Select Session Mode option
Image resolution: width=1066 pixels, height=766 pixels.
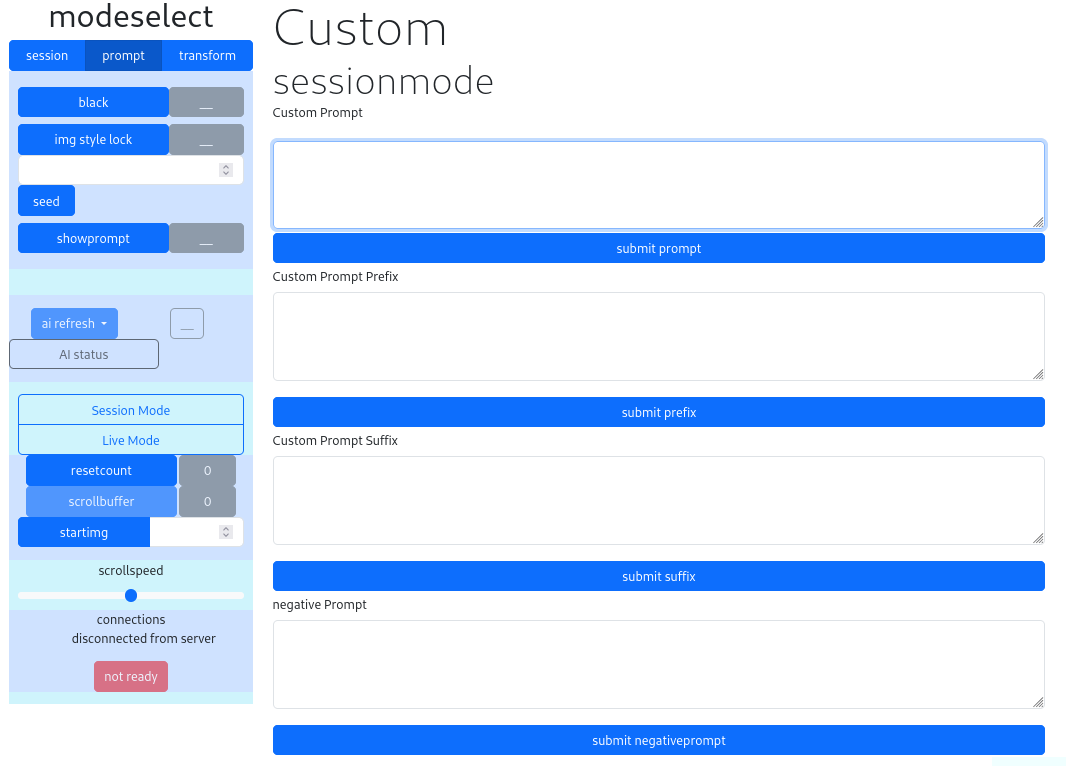pos(131,411)
